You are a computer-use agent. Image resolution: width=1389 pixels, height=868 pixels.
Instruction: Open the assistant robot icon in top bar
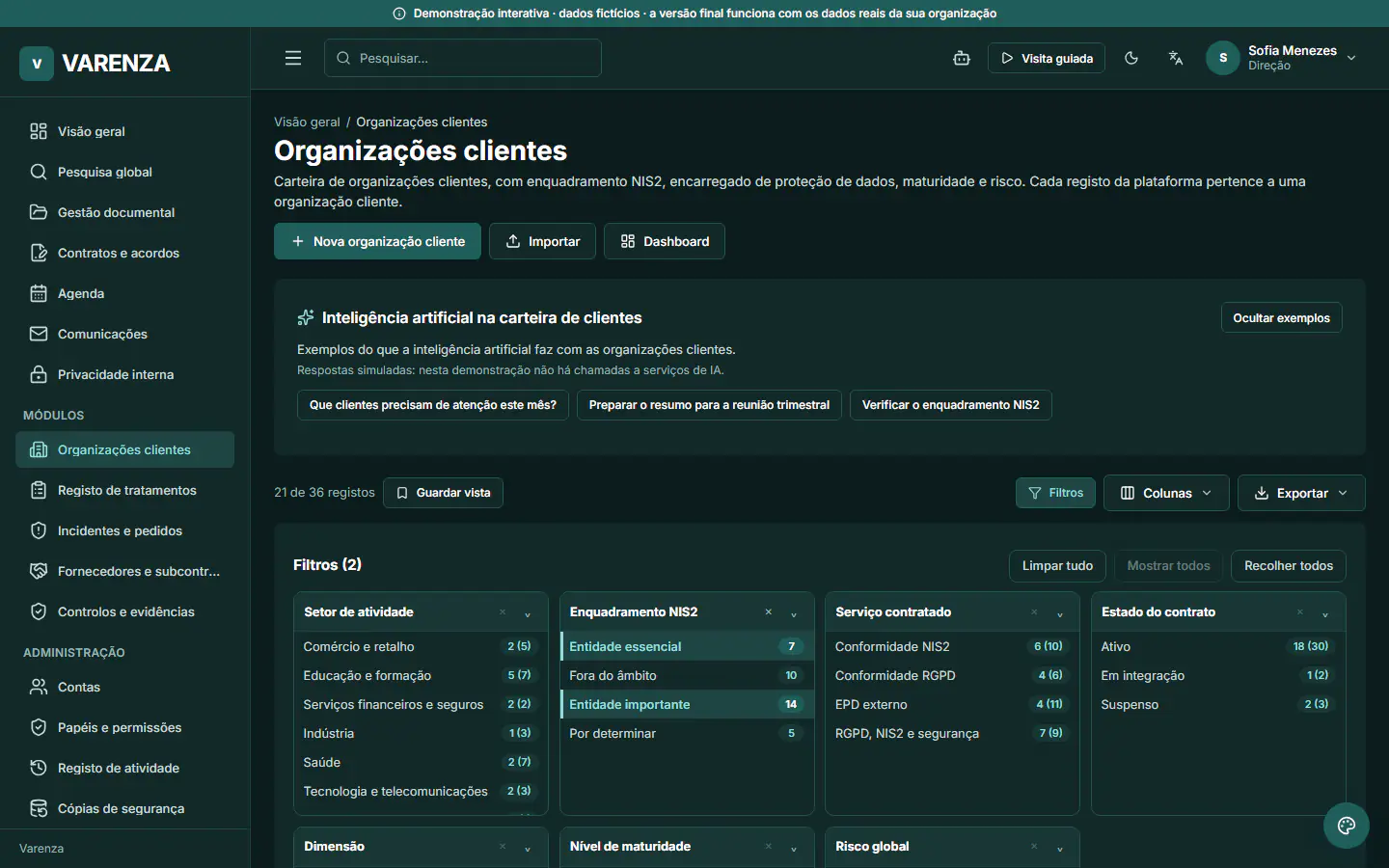[962, 58]
